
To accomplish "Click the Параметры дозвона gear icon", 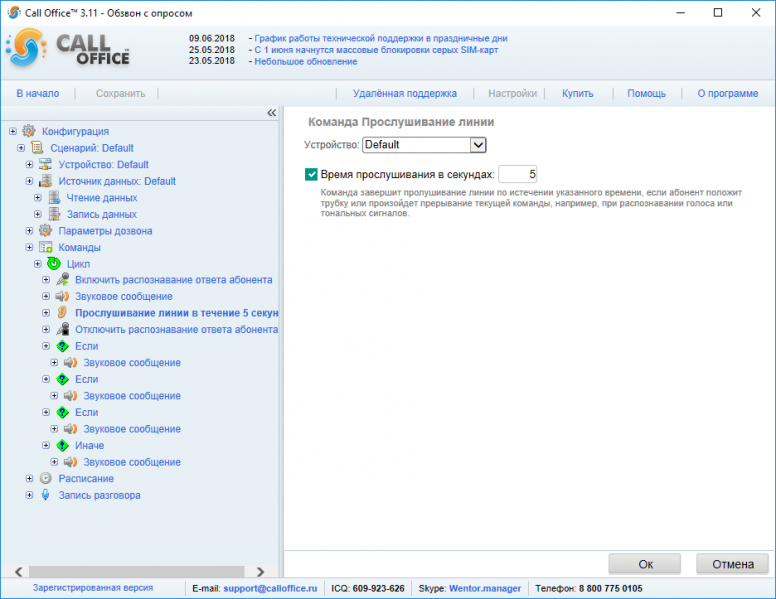I will tap(46, 230).
